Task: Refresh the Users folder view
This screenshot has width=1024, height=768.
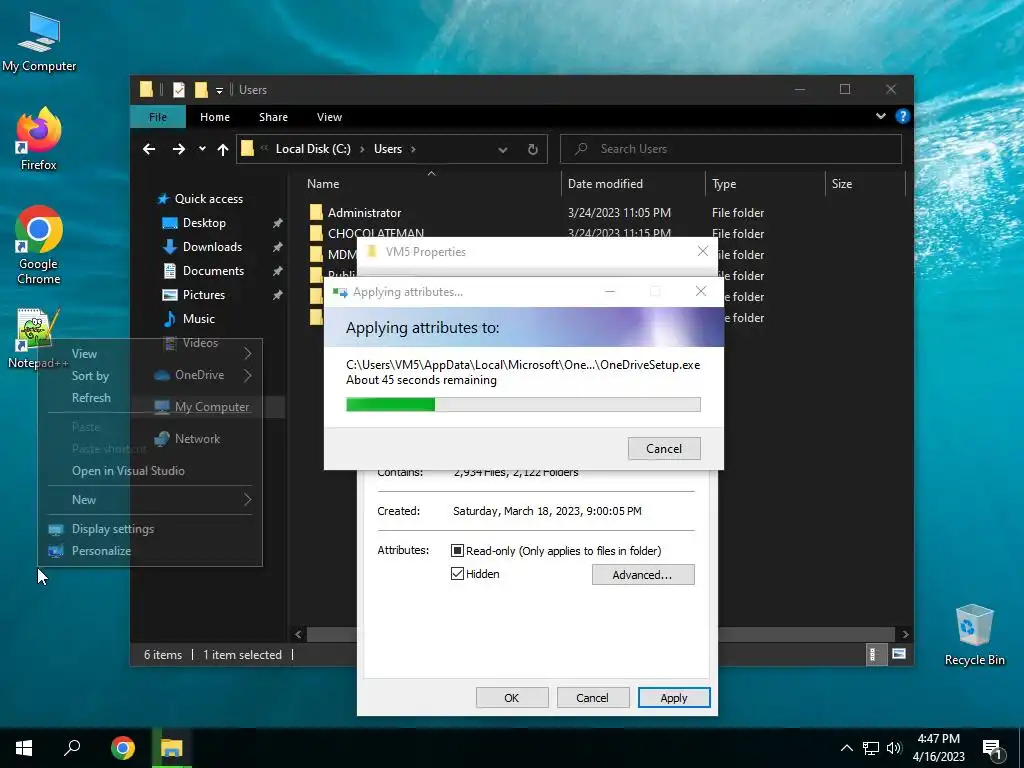Action: [533, 150]
